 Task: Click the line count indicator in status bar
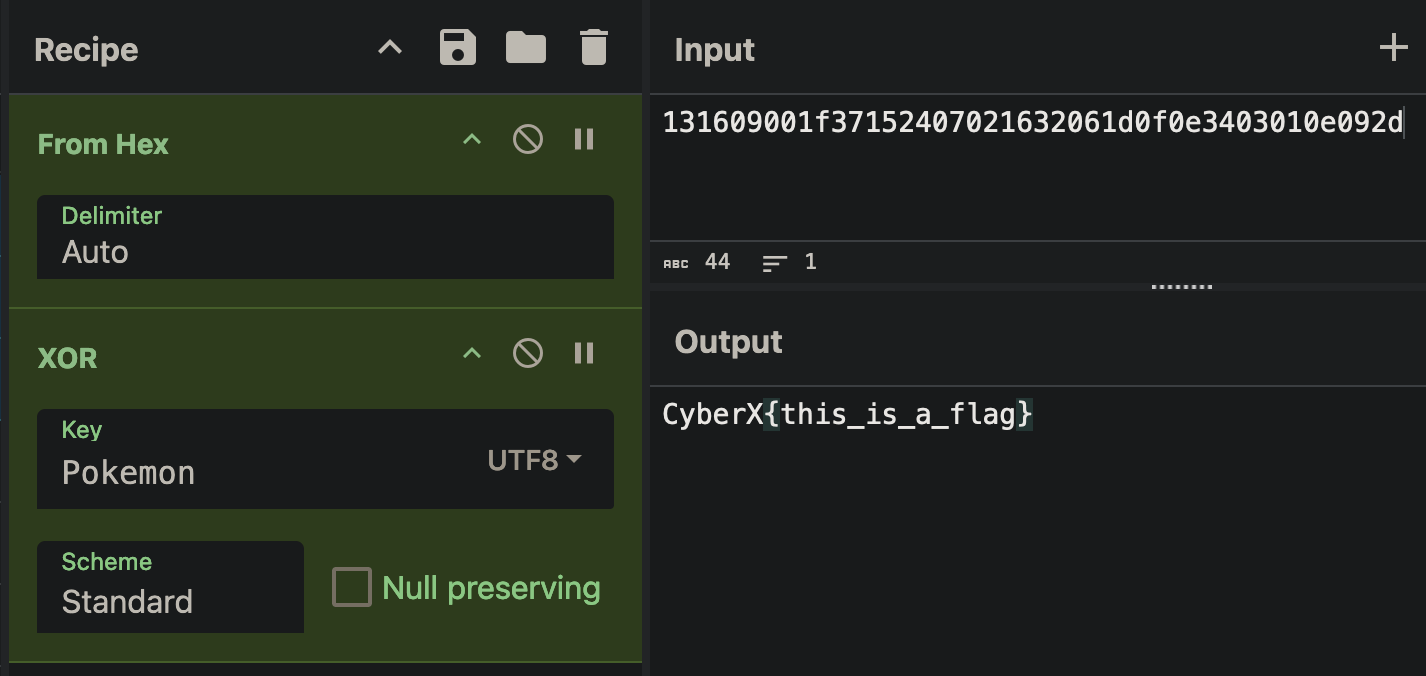tap(789, 263)
